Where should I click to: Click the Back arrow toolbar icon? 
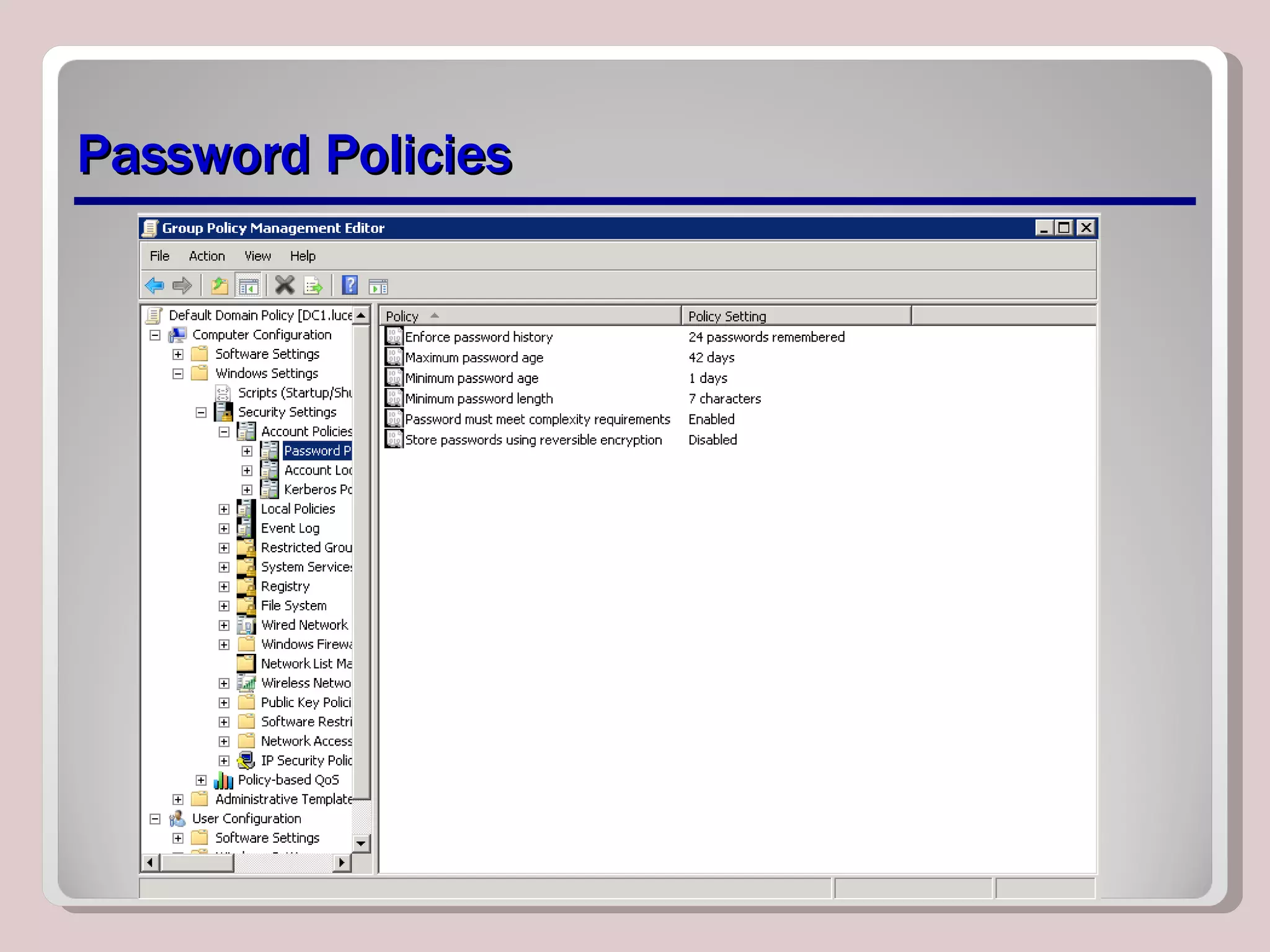tap(154, 286)
